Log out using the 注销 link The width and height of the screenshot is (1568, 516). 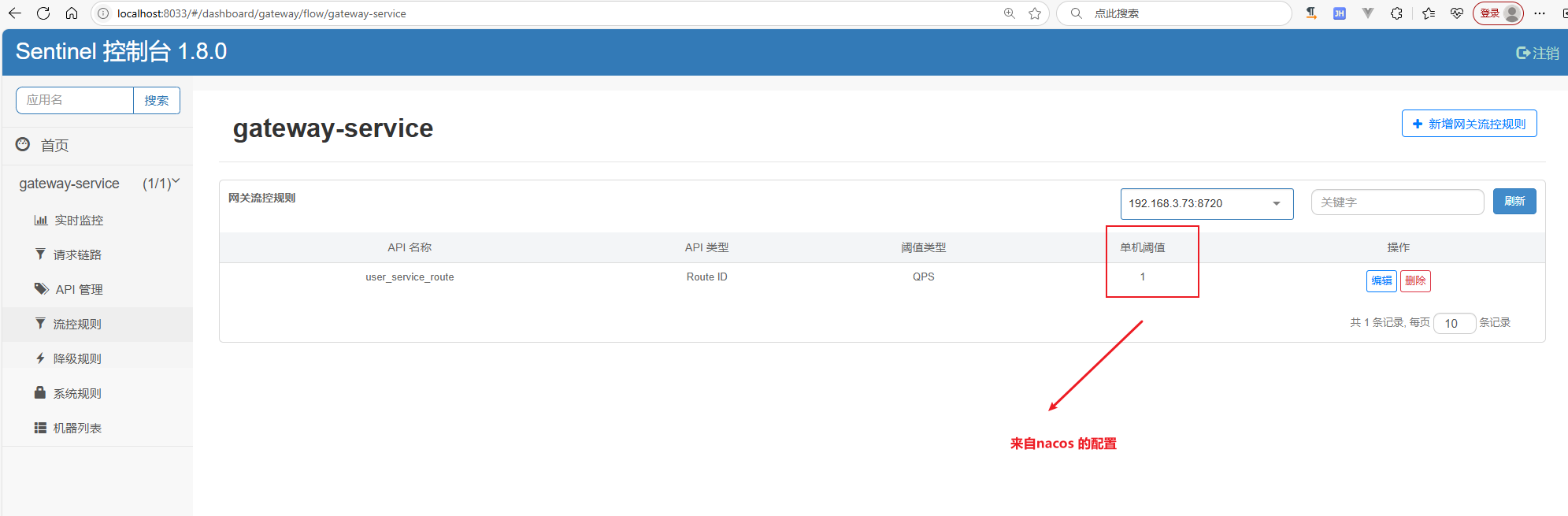coord(1538,53)
